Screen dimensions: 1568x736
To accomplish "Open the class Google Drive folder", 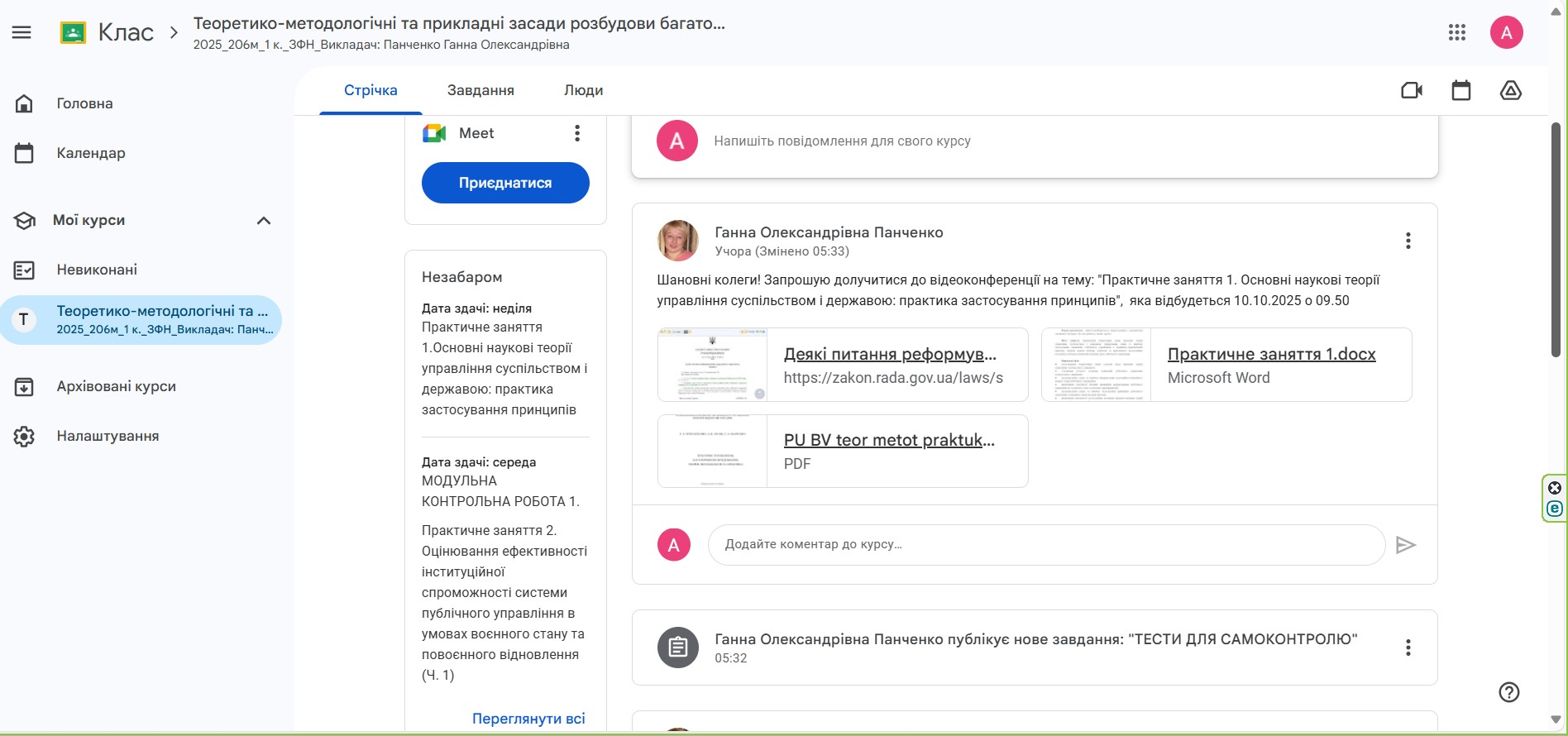I will (1510, 90).
